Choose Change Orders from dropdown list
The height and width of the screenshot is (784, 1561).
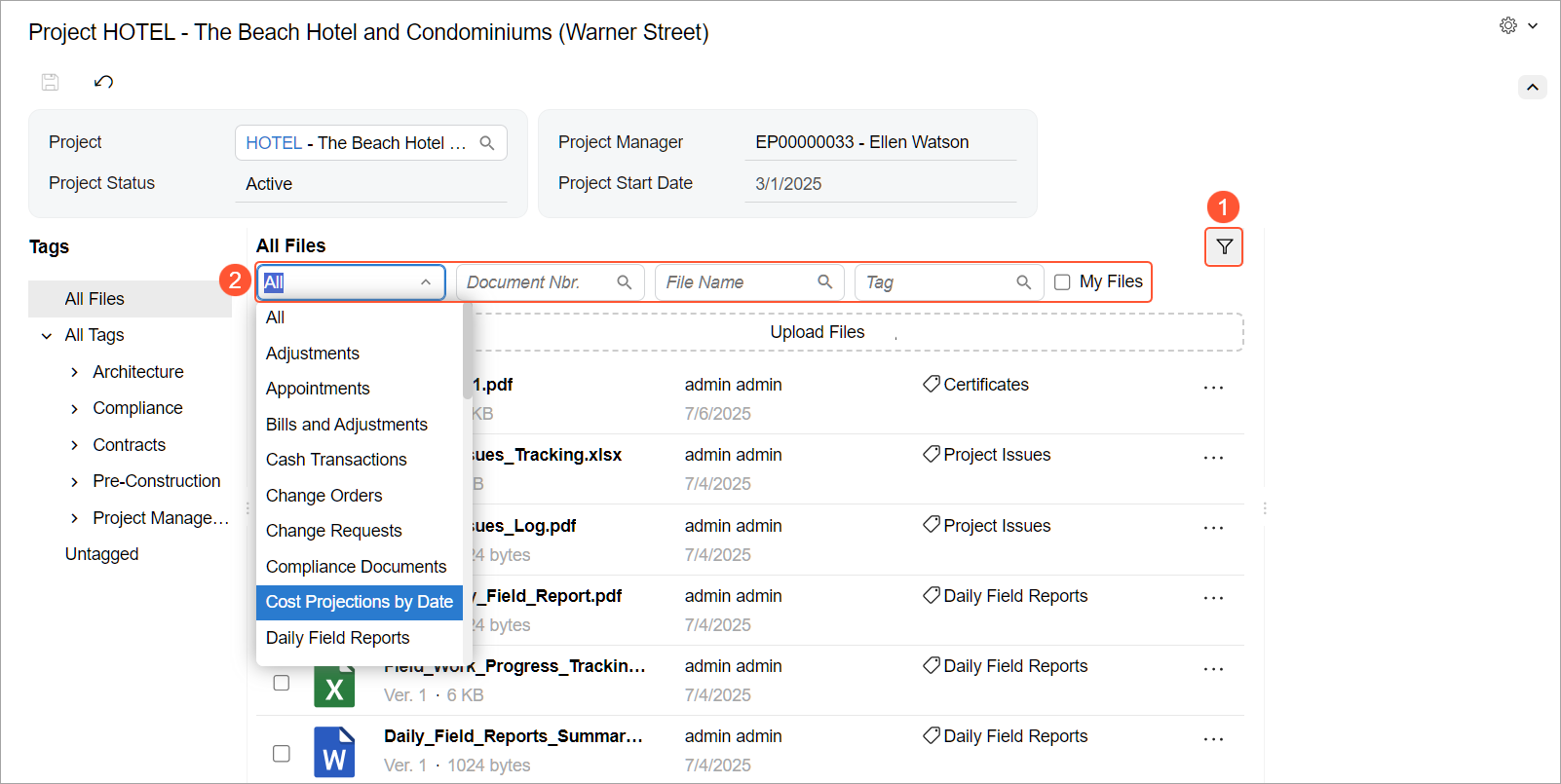click(x=324, y=496)
